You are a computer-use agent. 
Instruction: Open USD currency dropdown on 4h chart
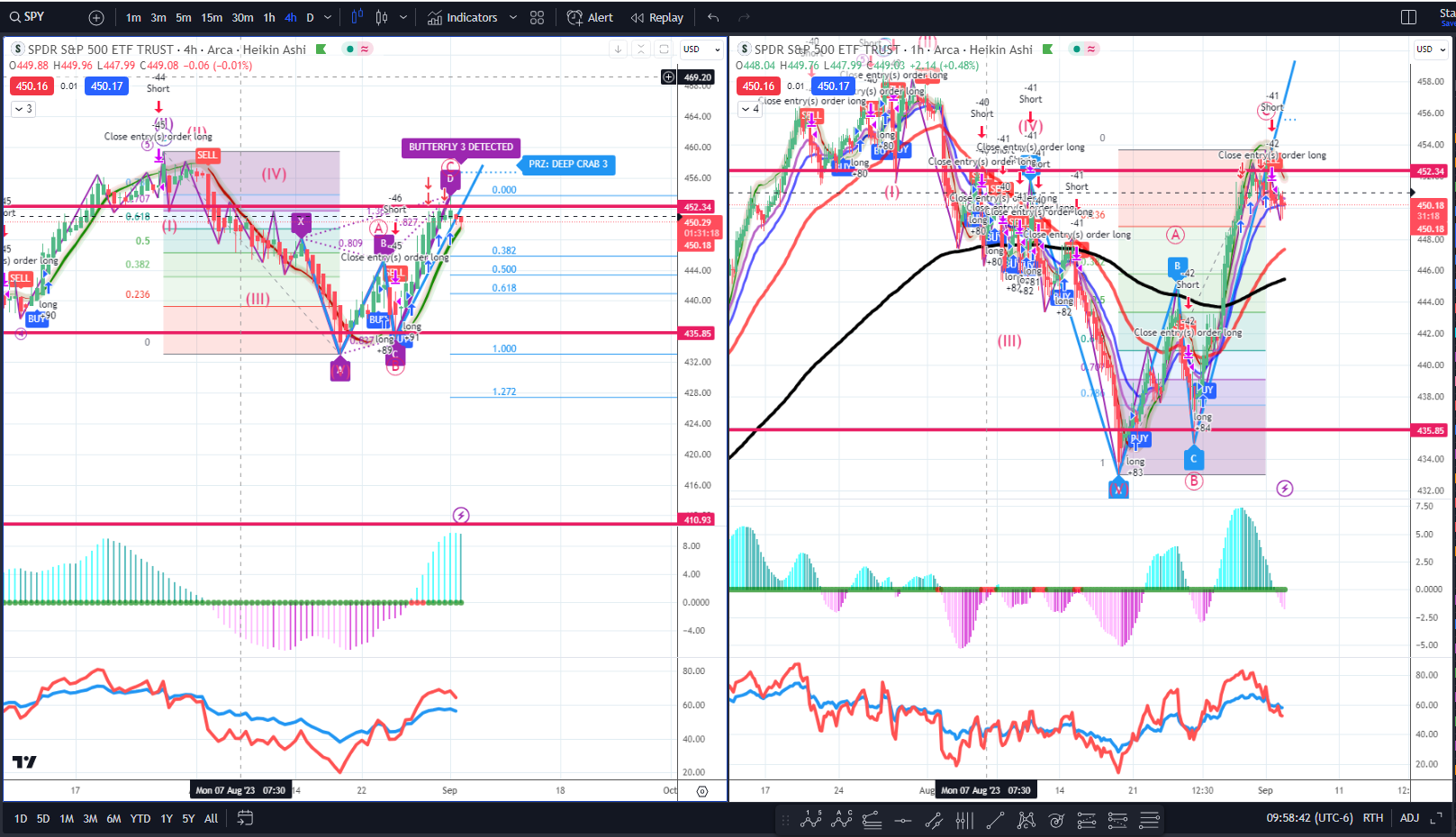[x=701, y=49]
